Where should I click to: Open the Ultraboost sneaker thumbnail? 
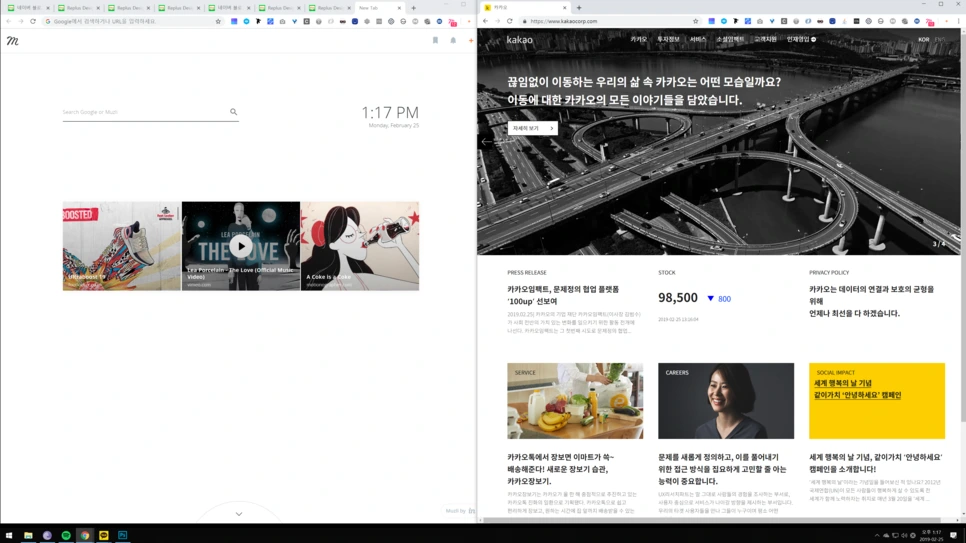click(121, 246)
